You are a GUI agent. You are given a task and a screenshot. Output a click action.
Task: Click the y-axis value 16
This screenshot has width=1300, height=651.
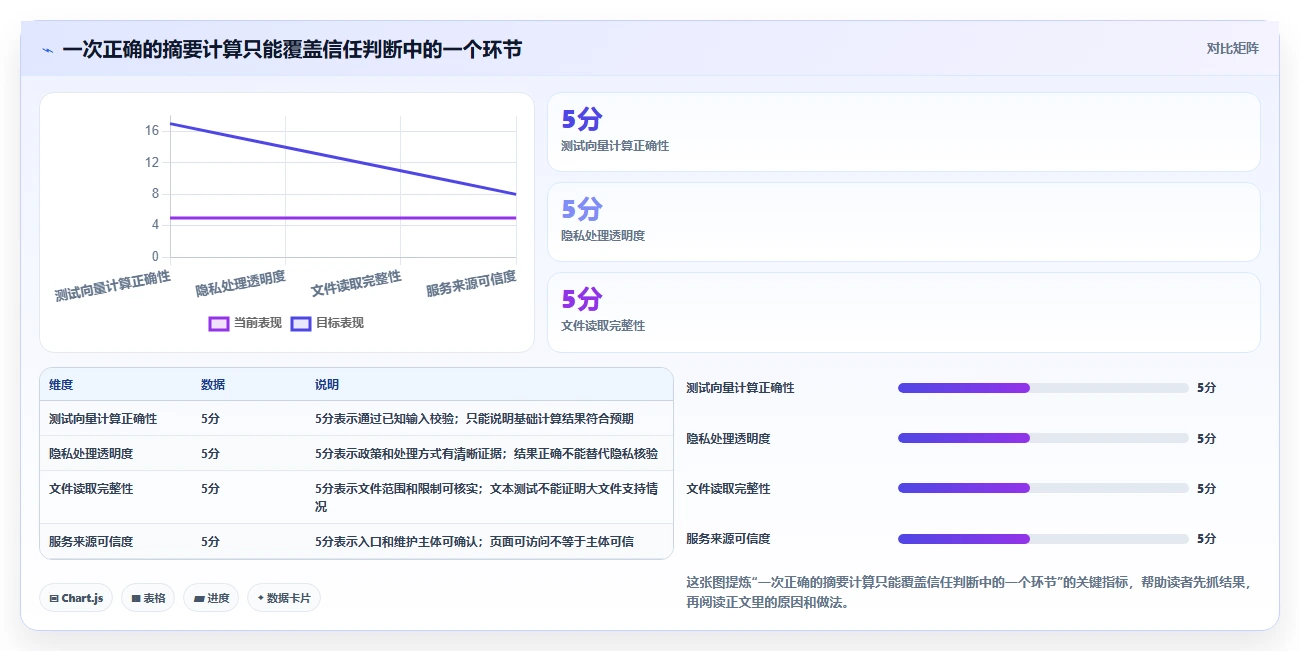click(152, 131)
